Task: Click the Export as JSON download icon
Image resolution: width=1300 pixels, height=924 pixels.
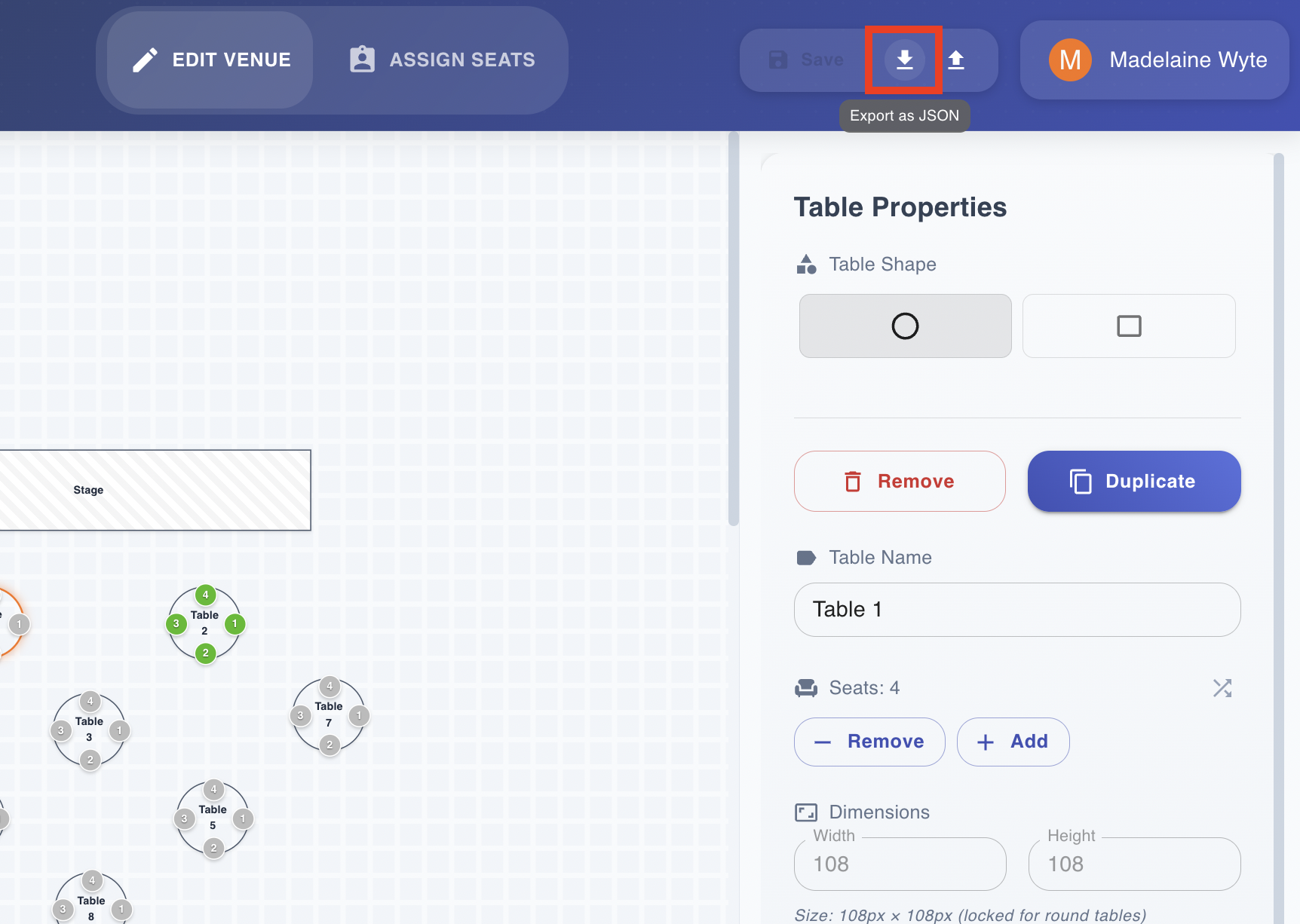Action: pos(904,60)
